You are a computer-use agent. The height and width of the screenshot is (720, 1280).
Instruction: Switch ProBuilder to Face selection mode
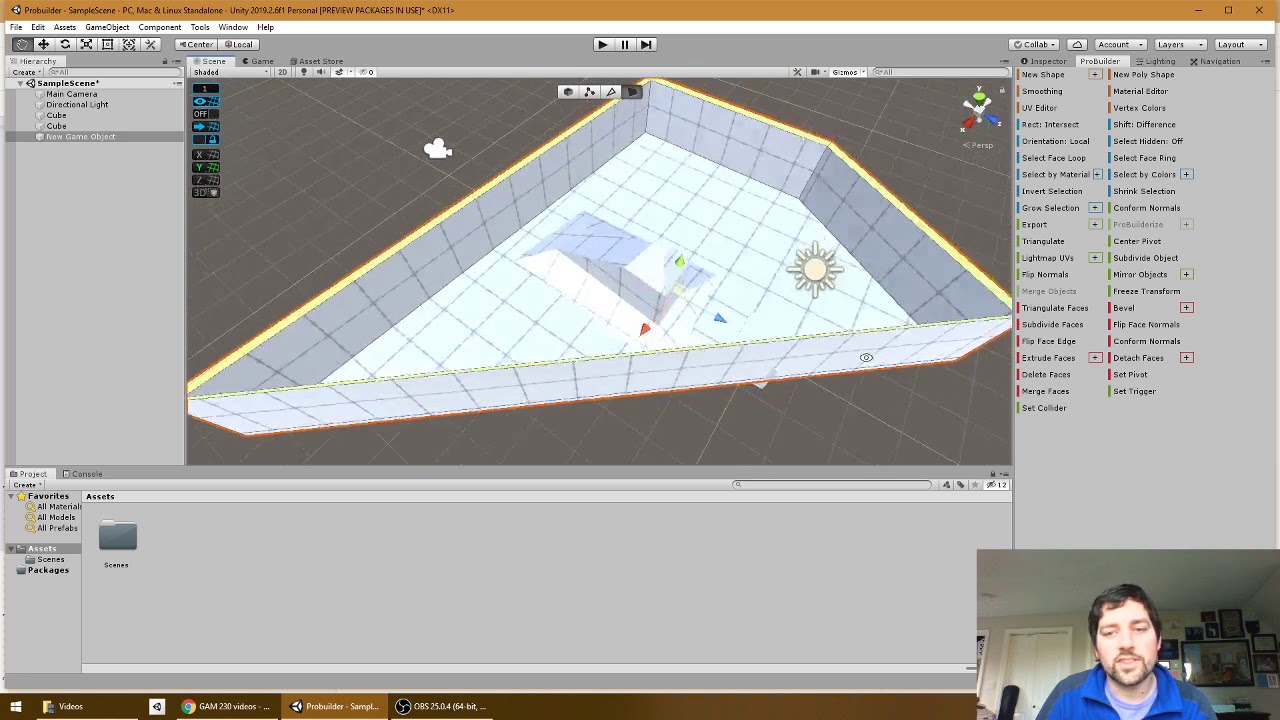[x=633, y=92]
